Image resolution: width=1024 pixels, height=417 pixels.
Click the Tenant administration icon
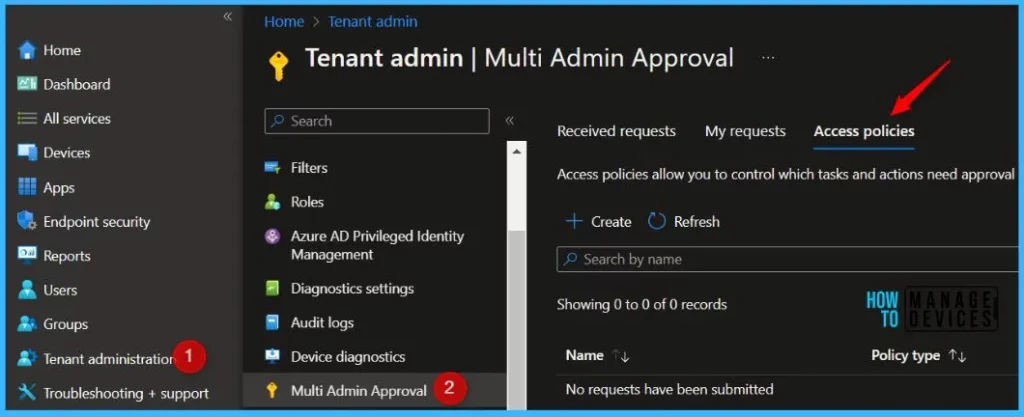(x=27, y=358)
